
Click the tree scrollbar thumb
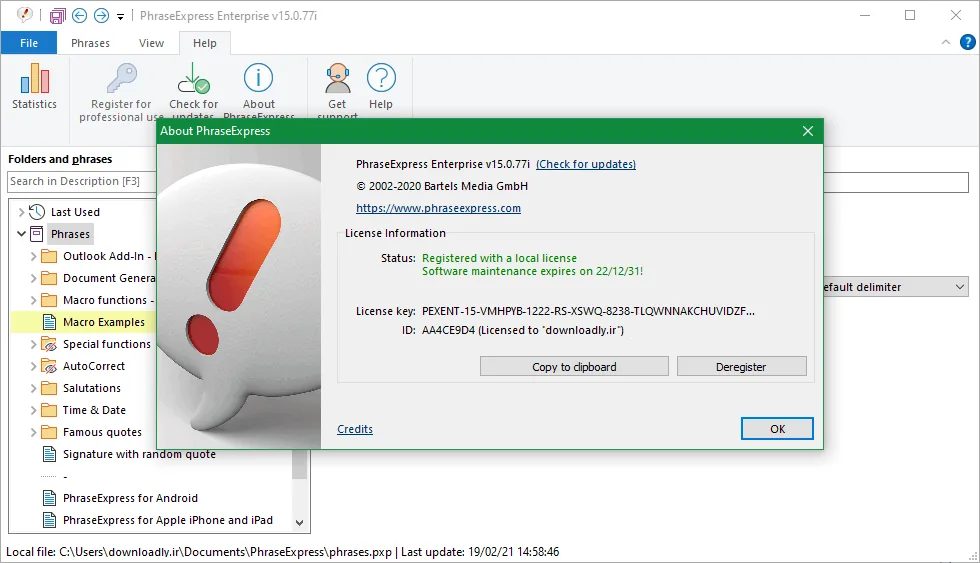[299, 464]
